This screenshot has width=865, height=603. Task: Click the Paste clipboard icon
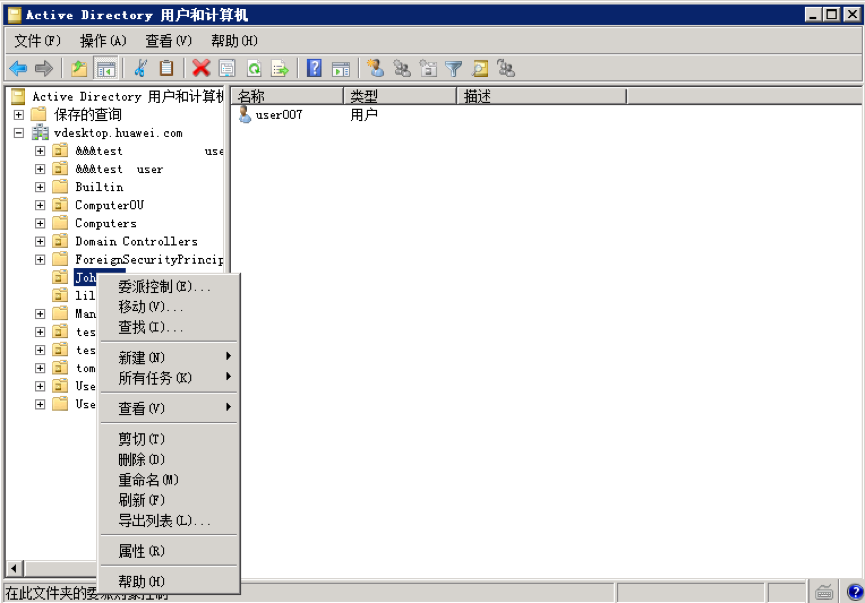pyautogui.click(x=166, y=69)
